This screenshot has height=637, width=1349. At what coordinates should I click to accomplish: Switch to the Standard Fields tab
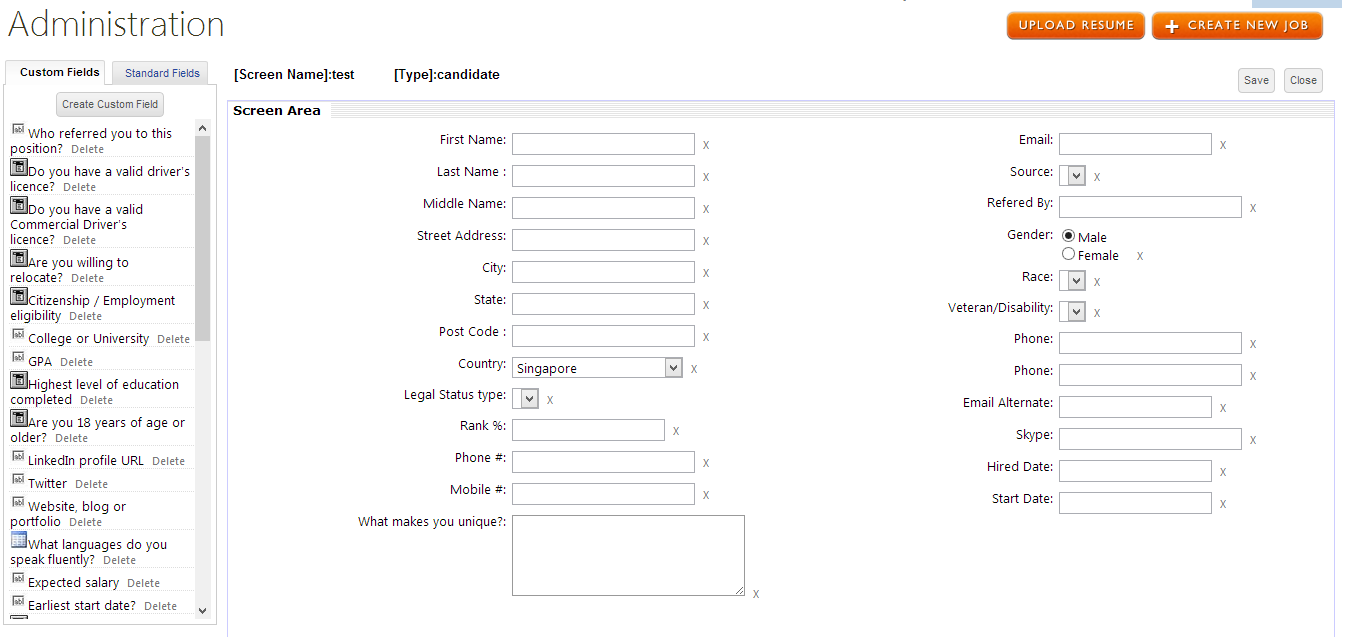click(x=162, y=73)
